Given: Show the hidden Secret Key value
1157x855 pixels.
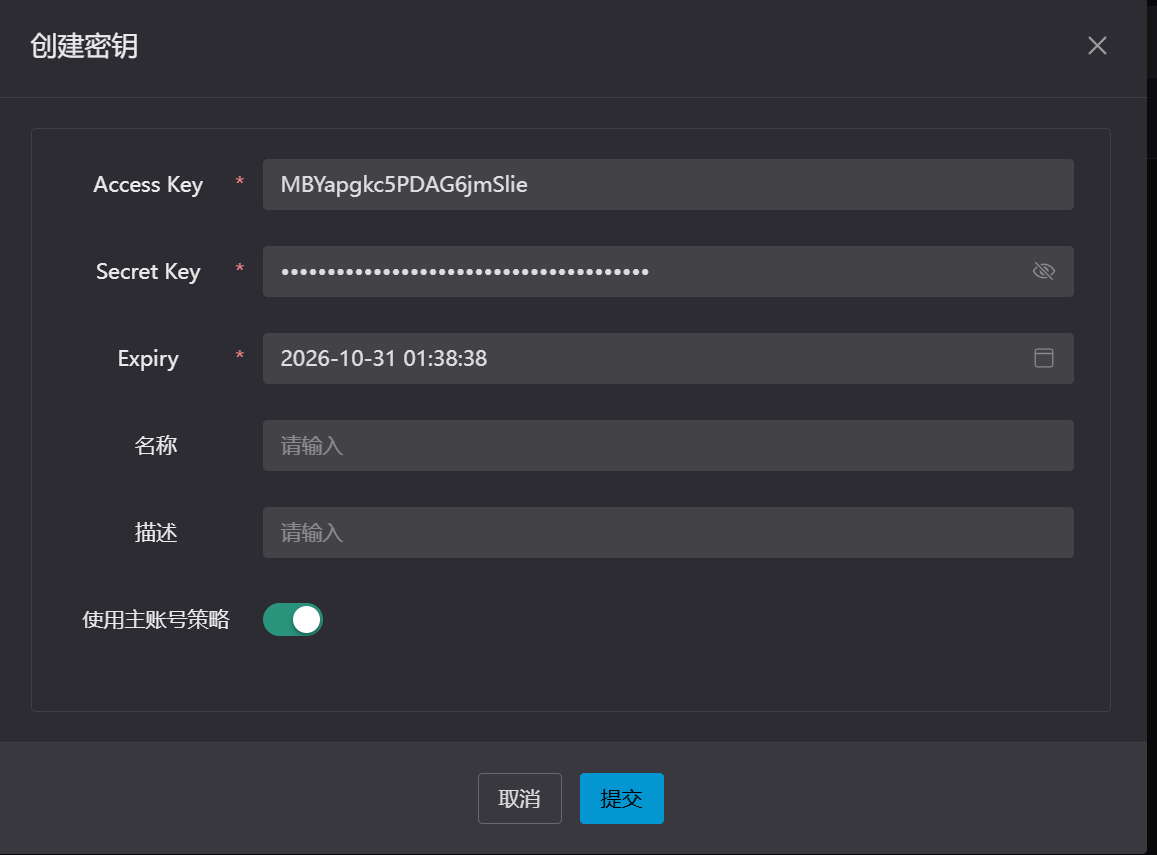Looking at the screenshot, I should pos(1043,271).
